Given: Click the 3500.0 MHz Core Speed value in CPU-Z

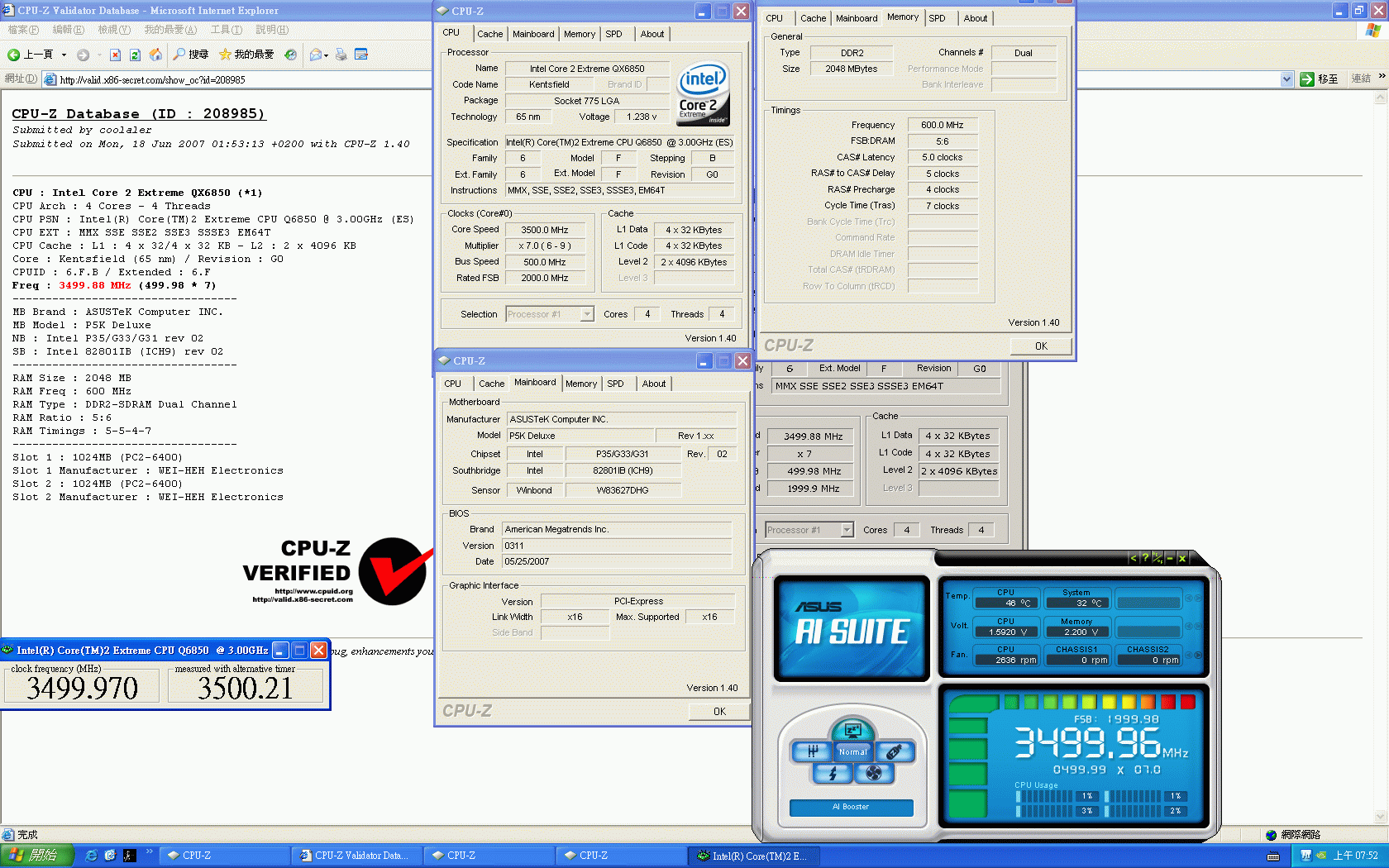Looking at the screenshot, I should 545,230.
